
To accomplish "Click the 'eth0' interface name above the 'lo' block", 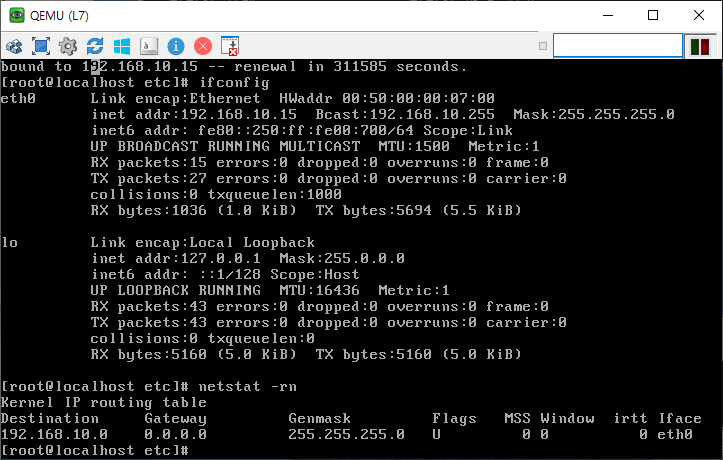I will (x=18, y=99).
